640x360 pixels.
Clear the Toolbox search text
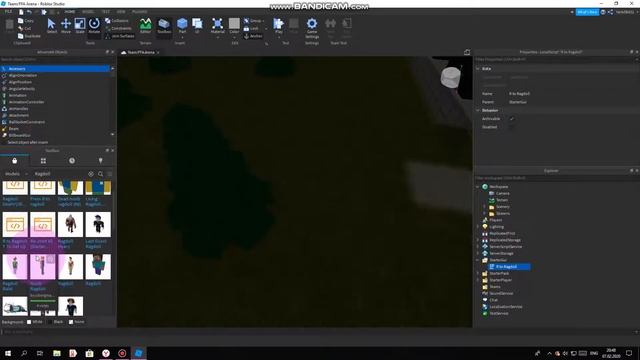pyautogui.click(x=91, y=174)
